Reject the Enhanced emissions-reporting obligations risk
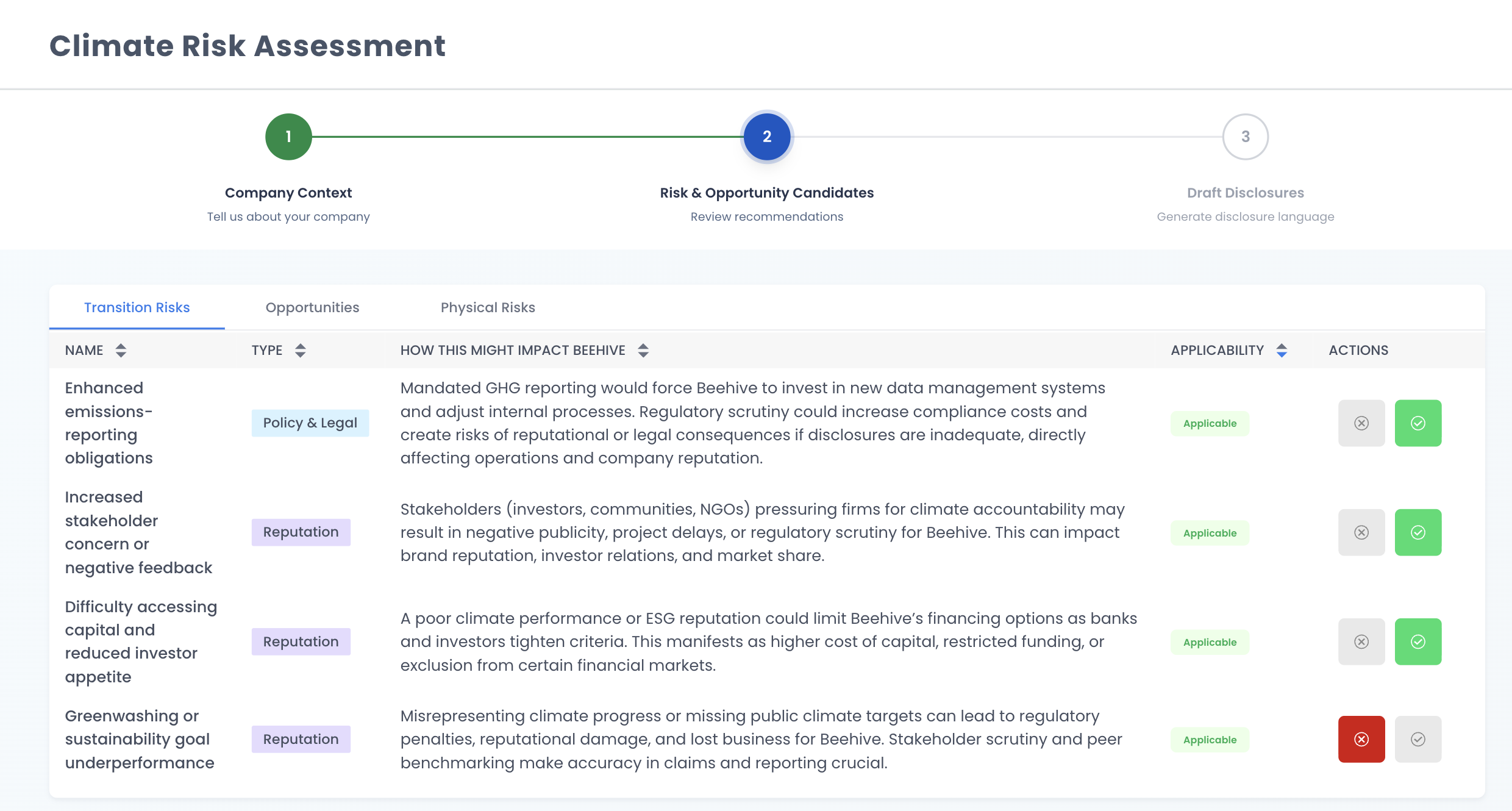This screenshot has width=1512, height=811. [x=1361, y=423]
